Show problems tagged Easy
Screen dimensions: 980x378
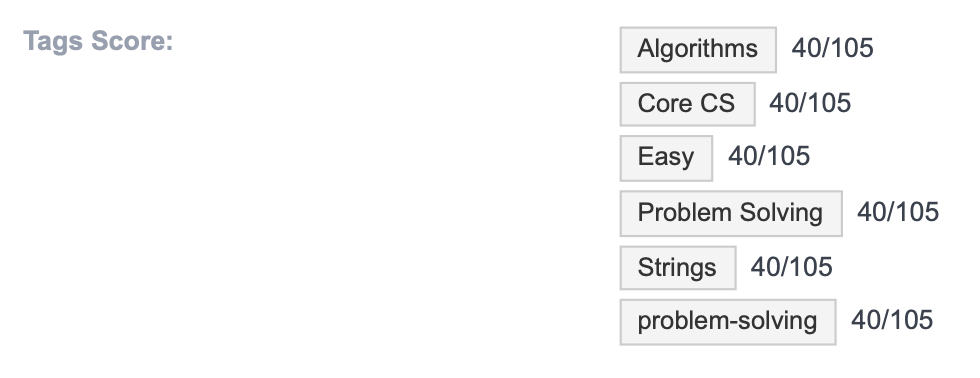coord(666,158)
